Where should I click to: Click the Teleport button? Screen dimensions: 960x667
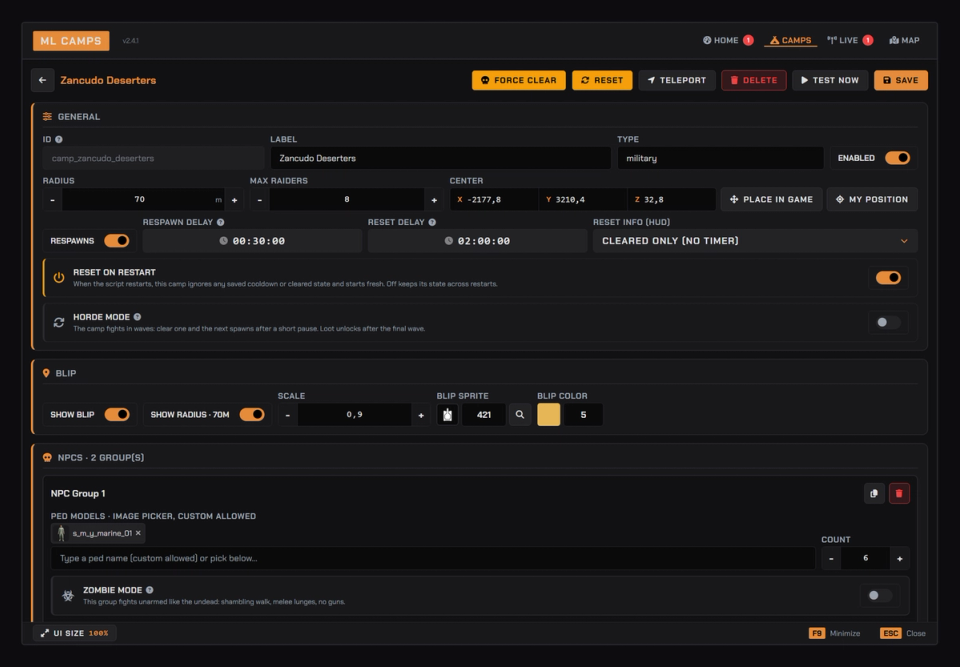pyautogui.click(x=677, y=80)
